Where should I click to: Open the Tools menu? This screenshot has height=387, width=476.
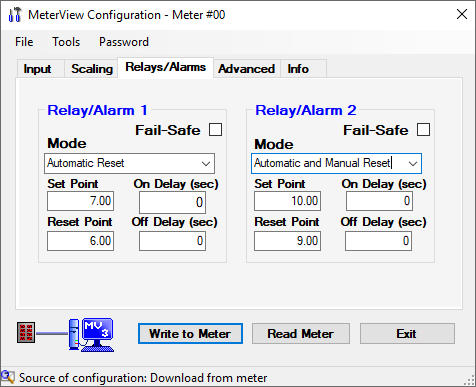tap(66, 42)
